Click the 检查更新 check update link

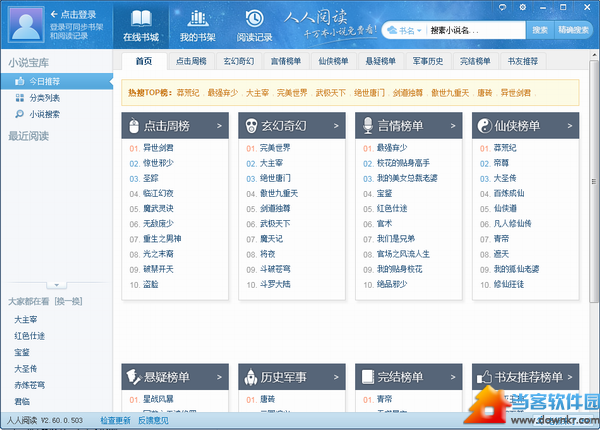point(115,420)
